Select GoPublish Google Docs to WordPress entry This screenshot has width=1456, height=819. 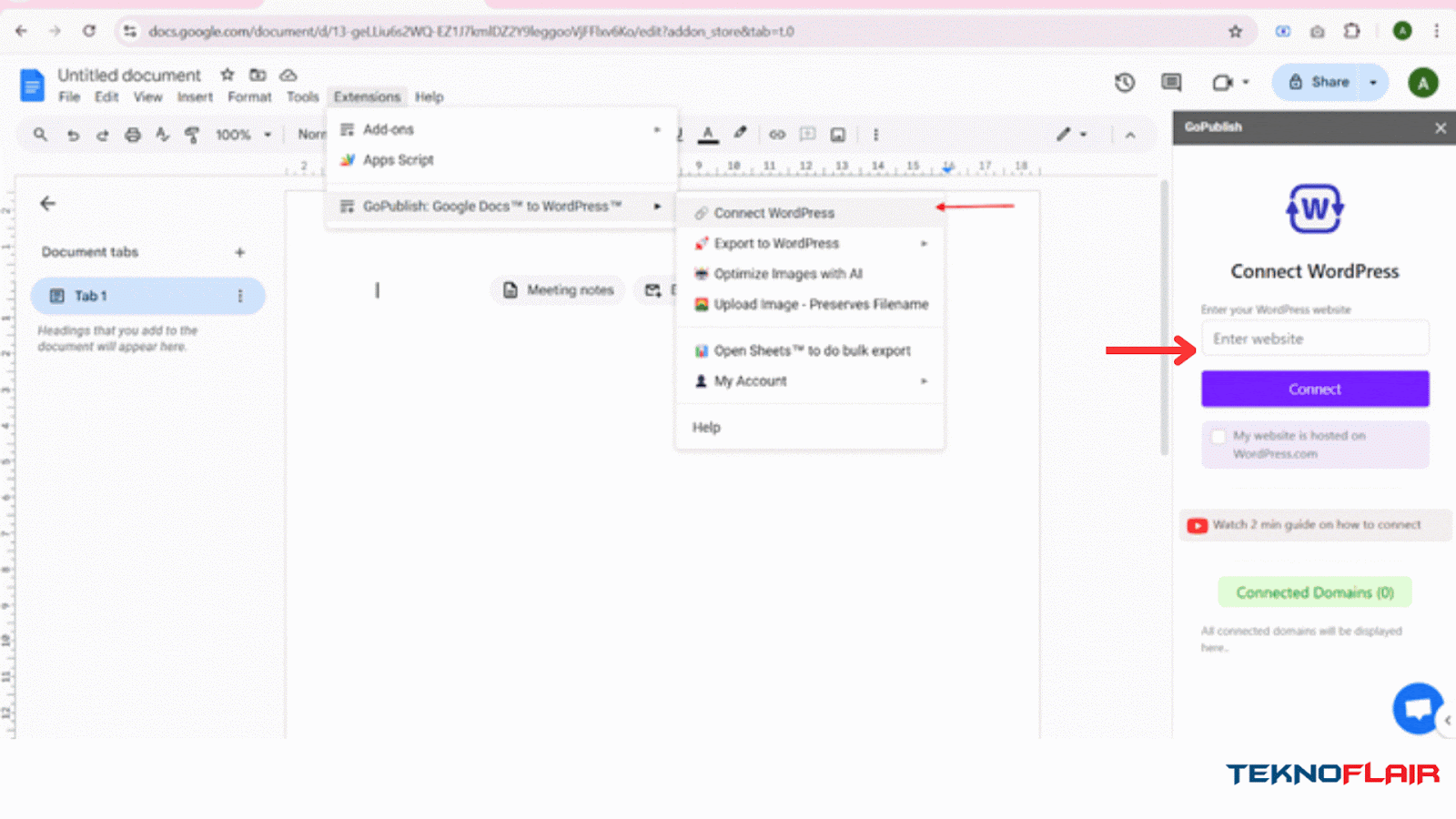coord(500,207)
